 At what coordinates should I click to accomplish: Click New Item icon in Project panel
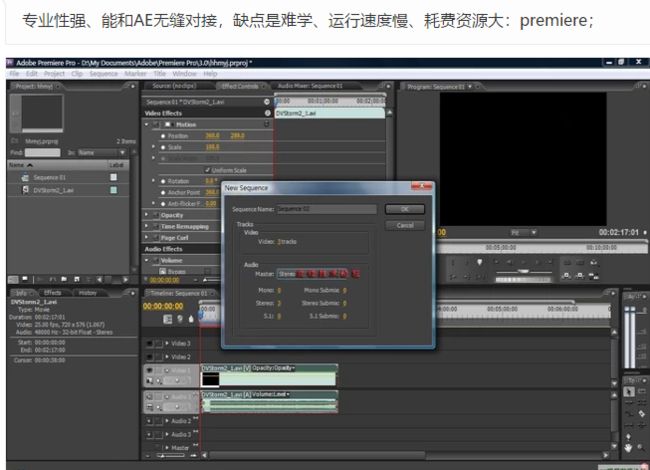76,280
